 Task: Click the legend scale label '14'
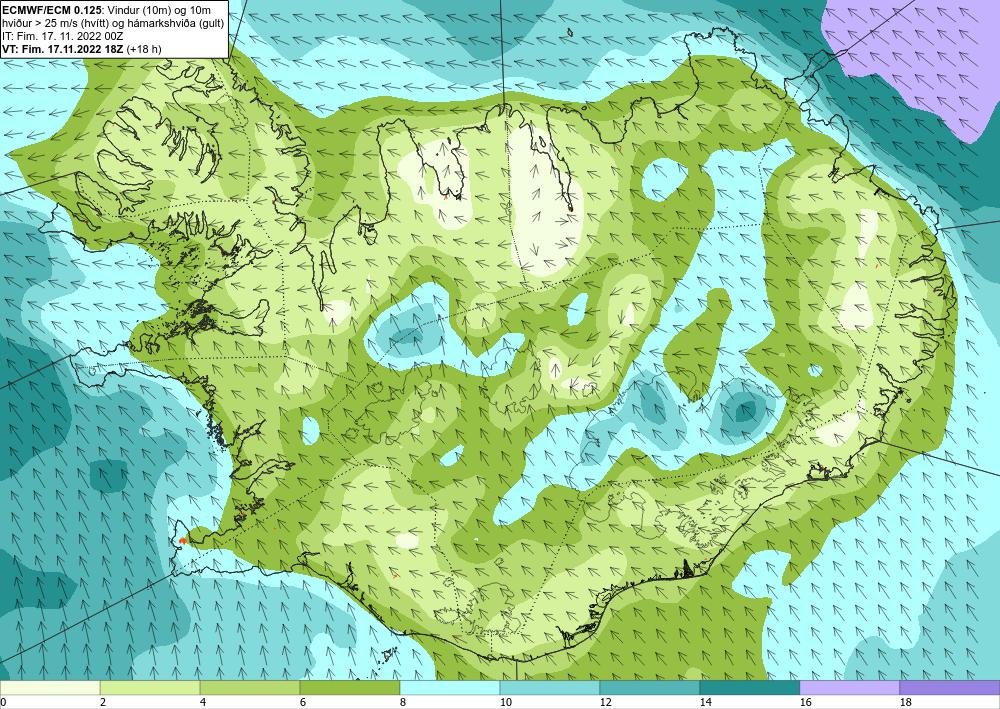click(x=705, y=702)
